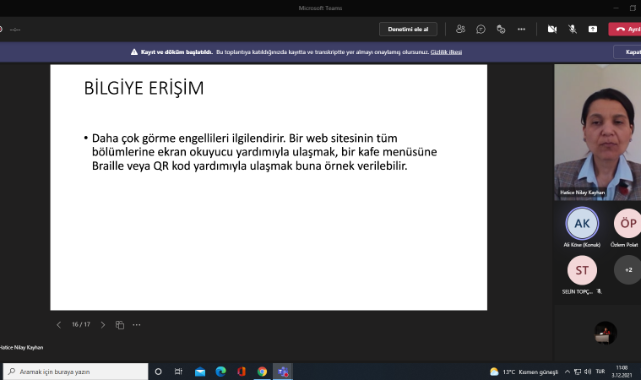This screenshot has width=641, height=380.
Task: Go to the previous slide arrow
Action: 58,325
